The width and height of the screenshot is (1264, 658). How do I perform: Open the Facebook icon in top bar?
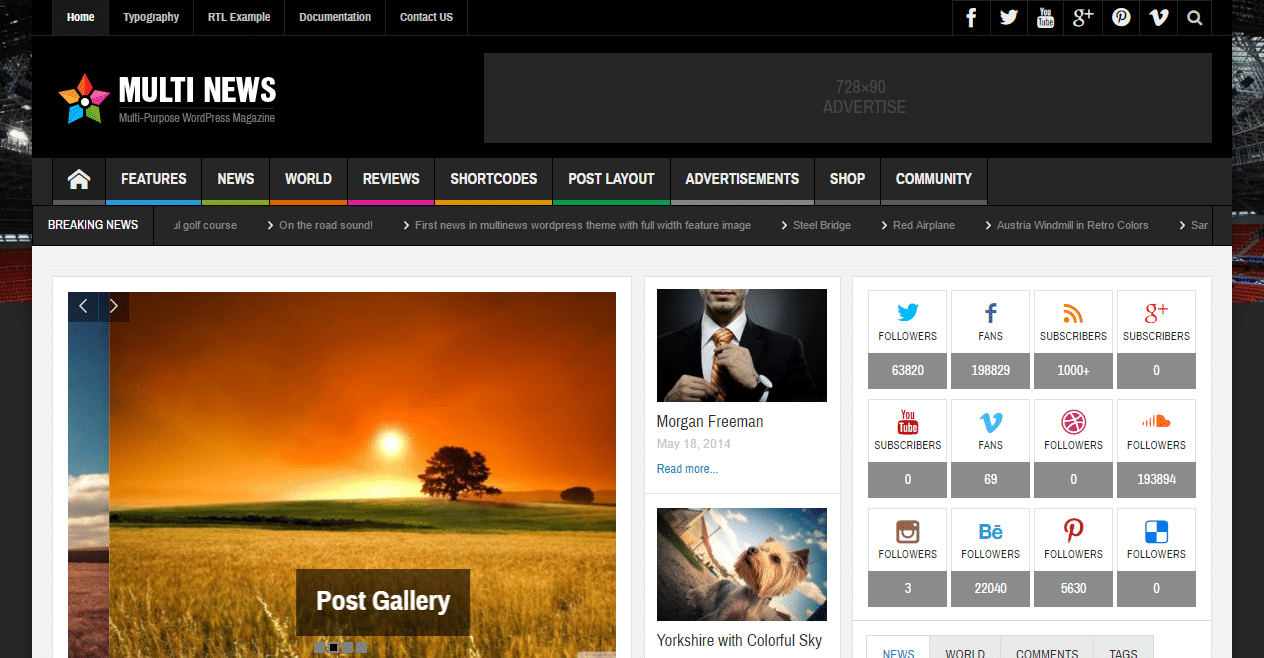(x=971, y=17)
